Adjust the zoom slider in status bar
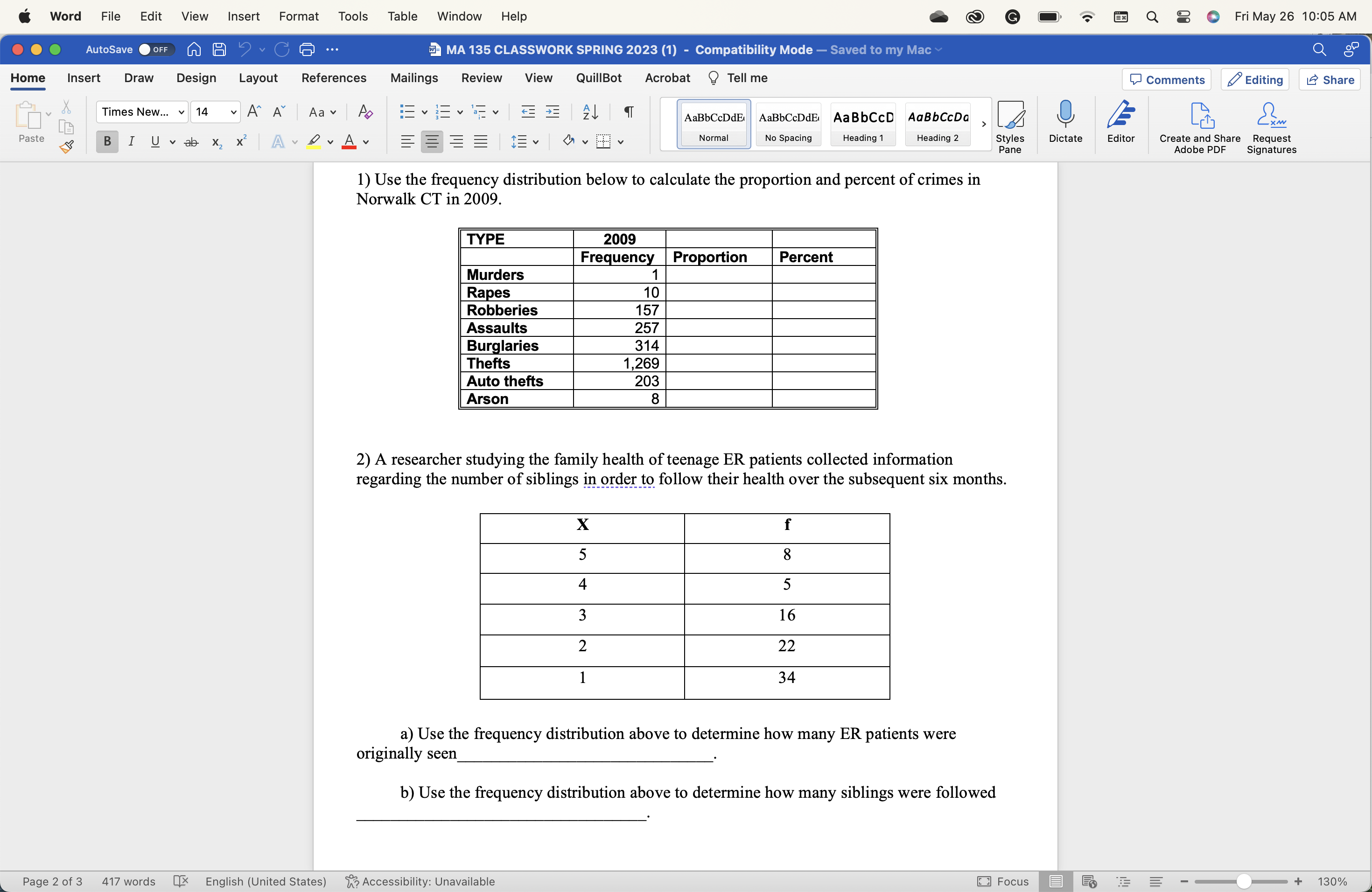The height and width of the screenshot is (892, 1372). click(x=1244, y=881)
